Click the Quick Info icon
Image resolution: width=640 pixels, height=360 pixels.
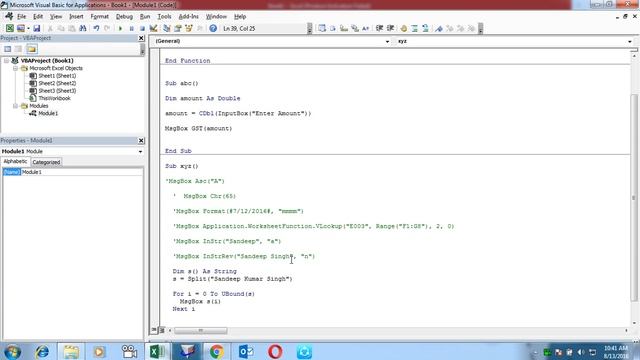pyautogui.click(x=344, y=28)
